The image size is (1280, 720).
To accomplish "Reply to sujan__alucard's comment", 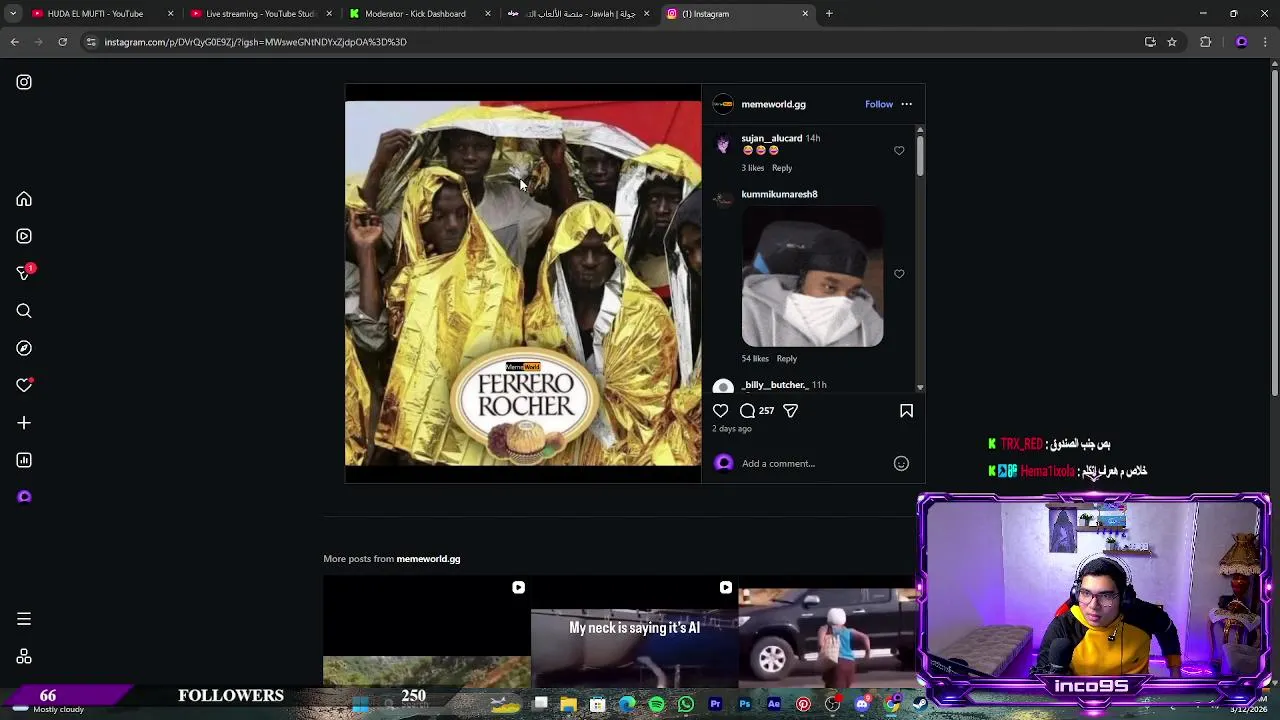I will (782, 168).
